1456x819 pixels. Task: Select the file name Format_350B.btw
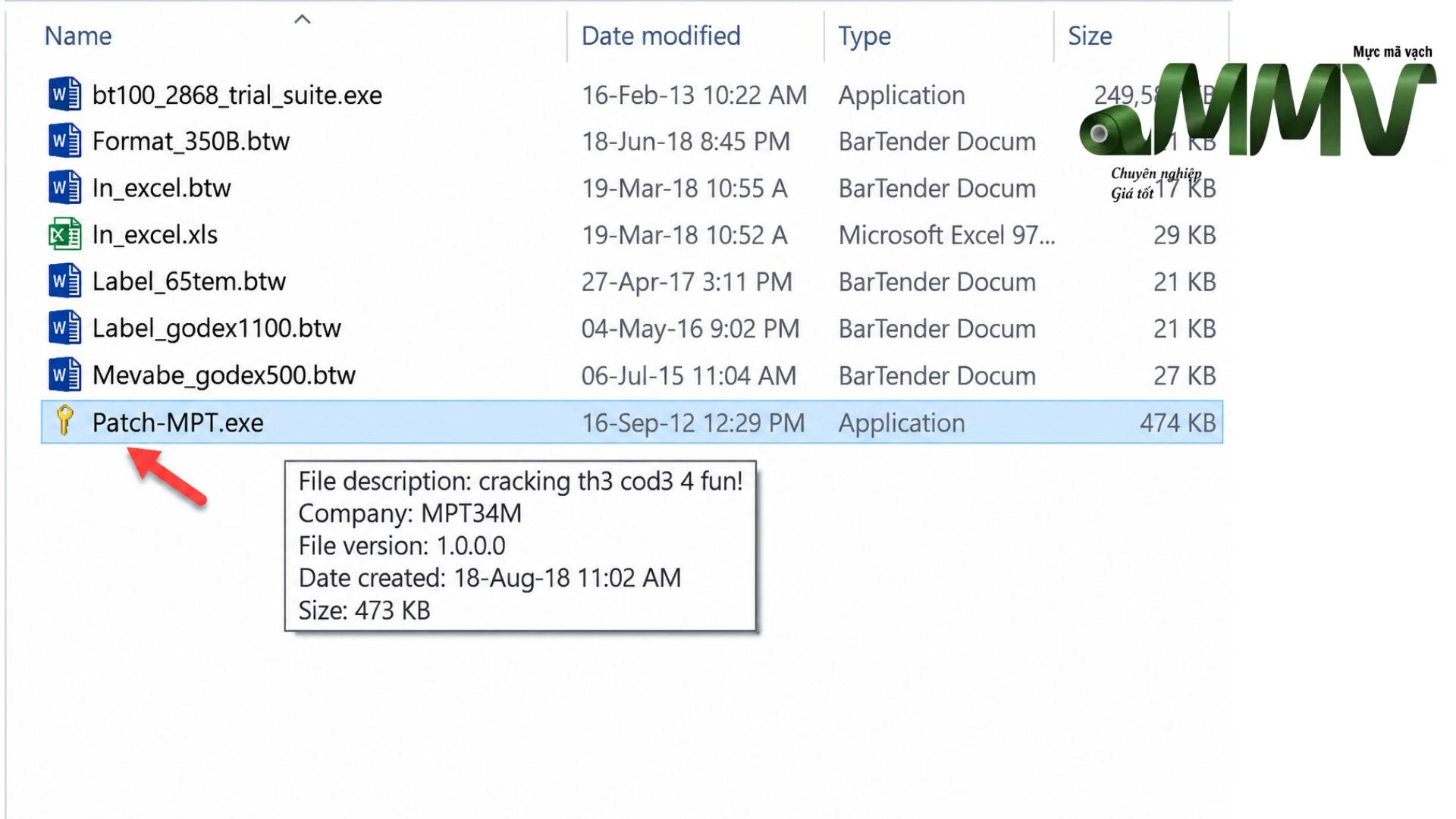pyautogui.click(x=191, y=142)
